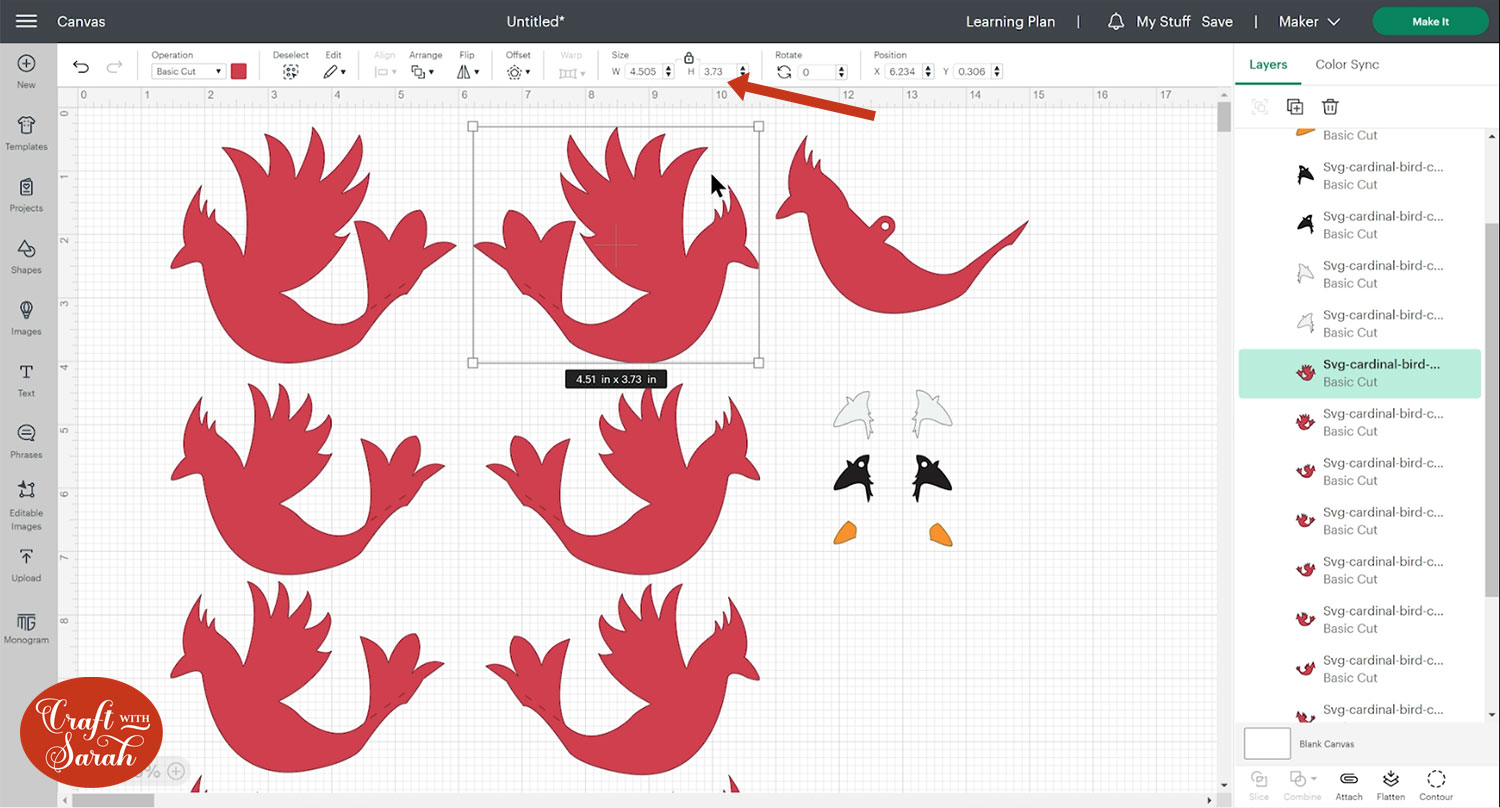Open My Stuff

pos(1163,21)
